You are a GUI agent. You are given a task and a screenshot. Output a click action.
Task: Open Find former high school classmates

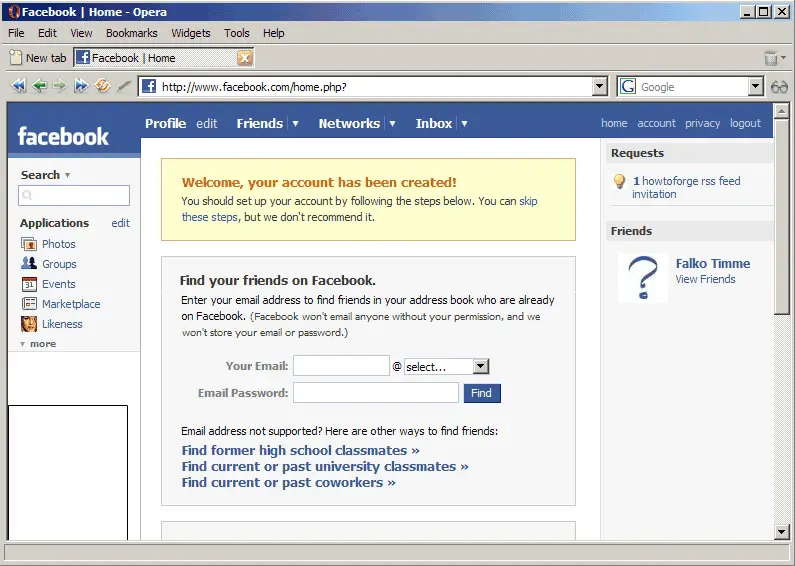coord(301,450)
